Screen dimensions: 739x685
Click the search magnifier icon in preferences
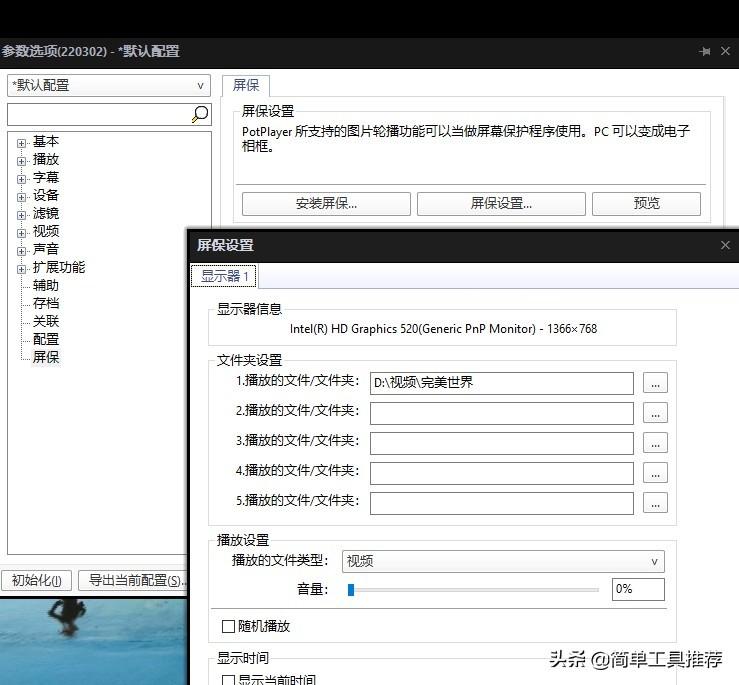[x=200, y=114]
